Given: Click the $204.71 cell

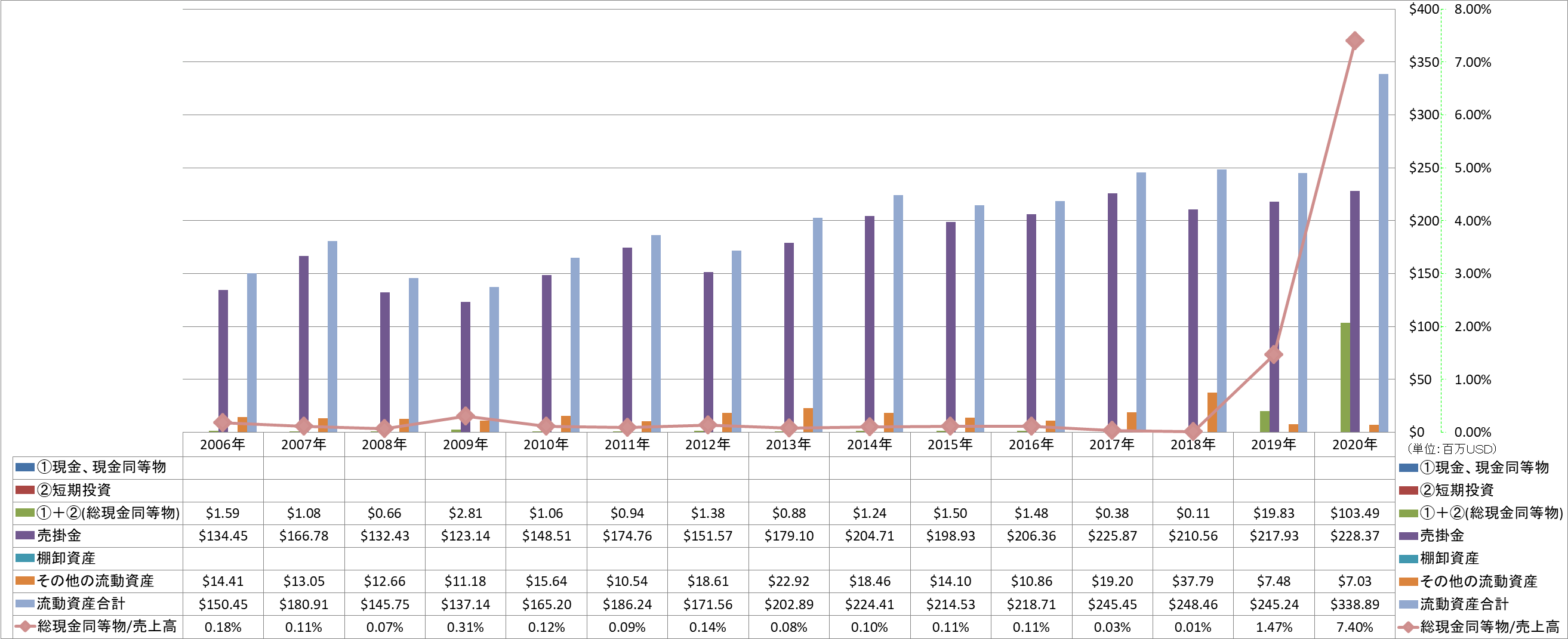Looking at the screenshot, I should [869, 536].
